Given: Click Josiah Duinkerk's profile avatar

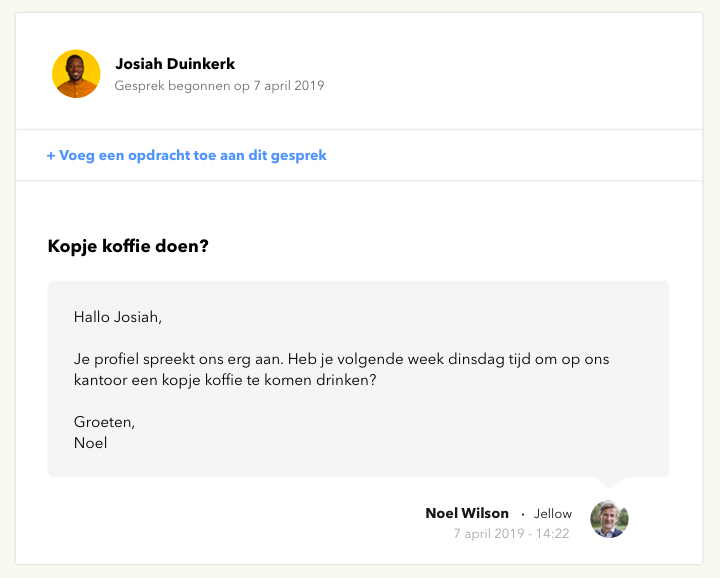Looking at the screenshot, I should pos(76,73).
